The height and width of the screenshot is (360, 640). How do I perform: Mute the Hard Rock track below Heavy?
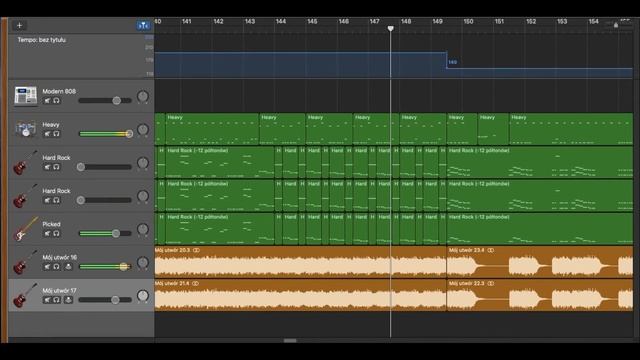[x=47, y=167]
